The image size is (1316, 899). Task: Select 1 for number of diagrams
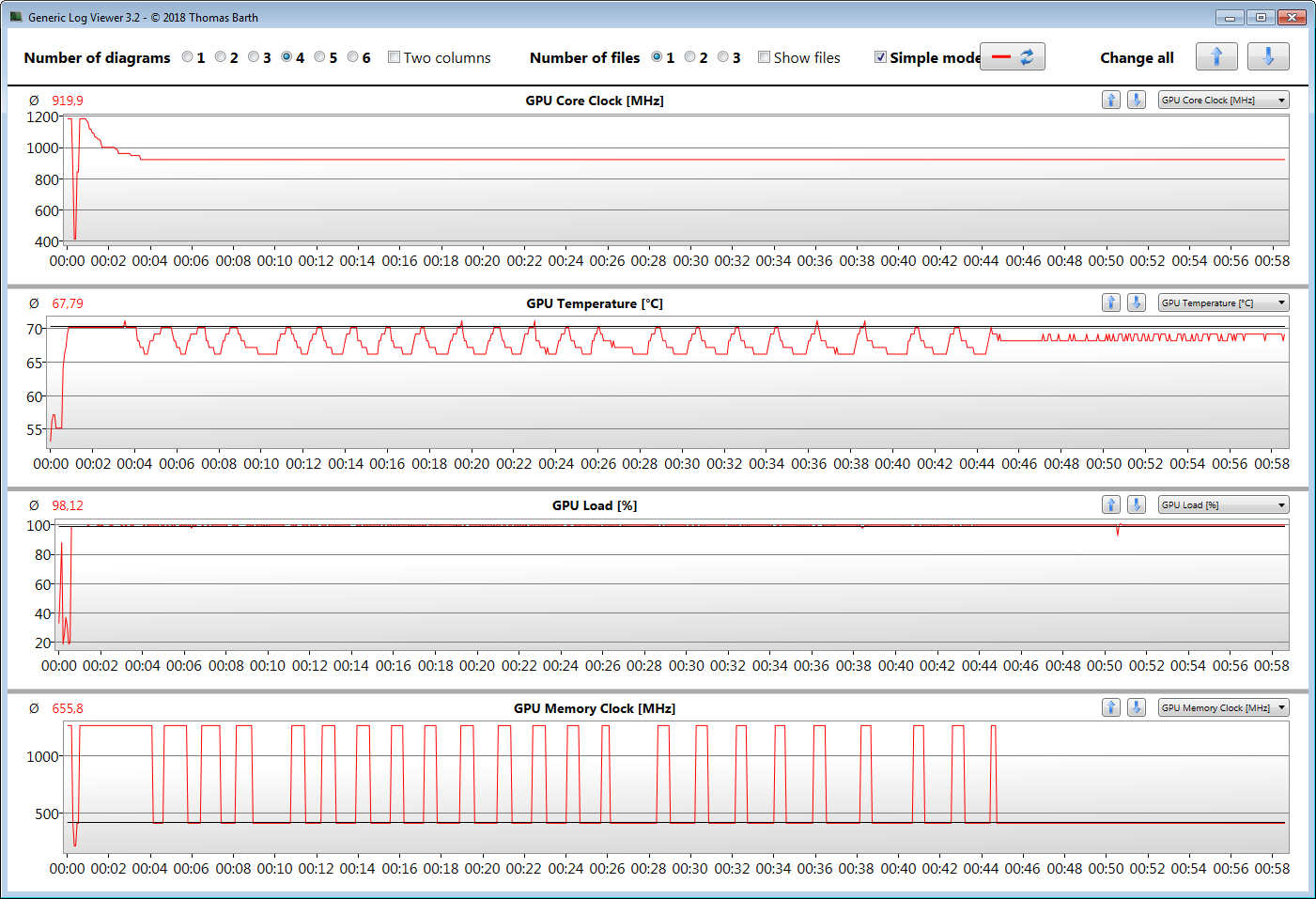pyautogui.click(x=188, y=57)
